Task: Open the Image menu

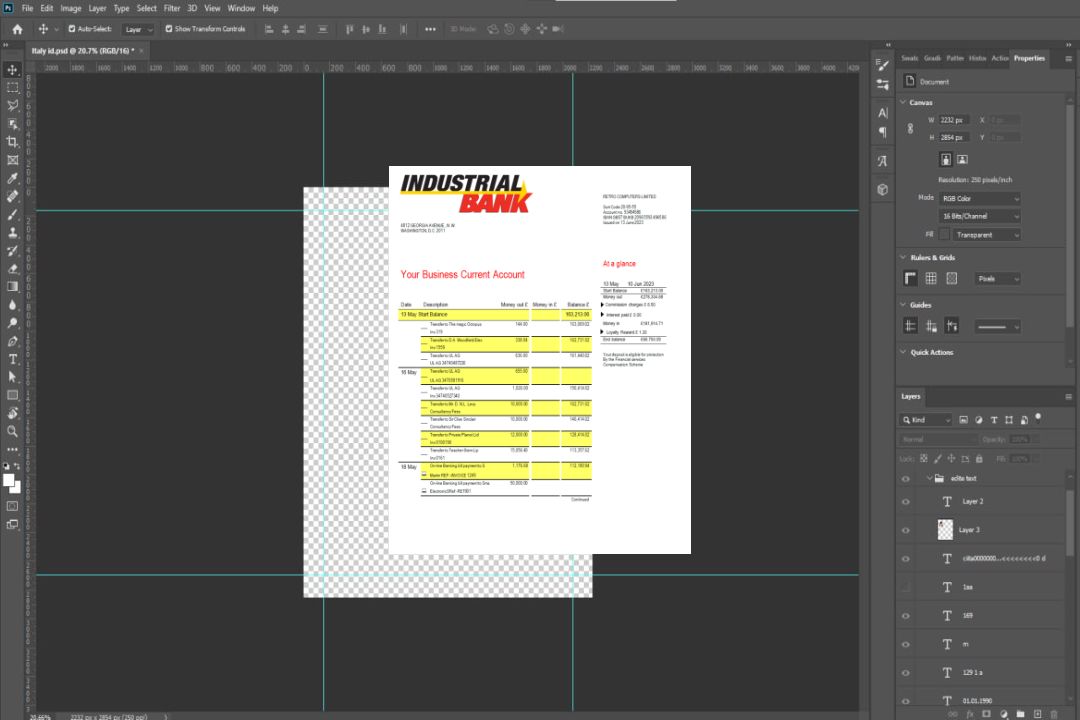Action: [x=71, y=8]
